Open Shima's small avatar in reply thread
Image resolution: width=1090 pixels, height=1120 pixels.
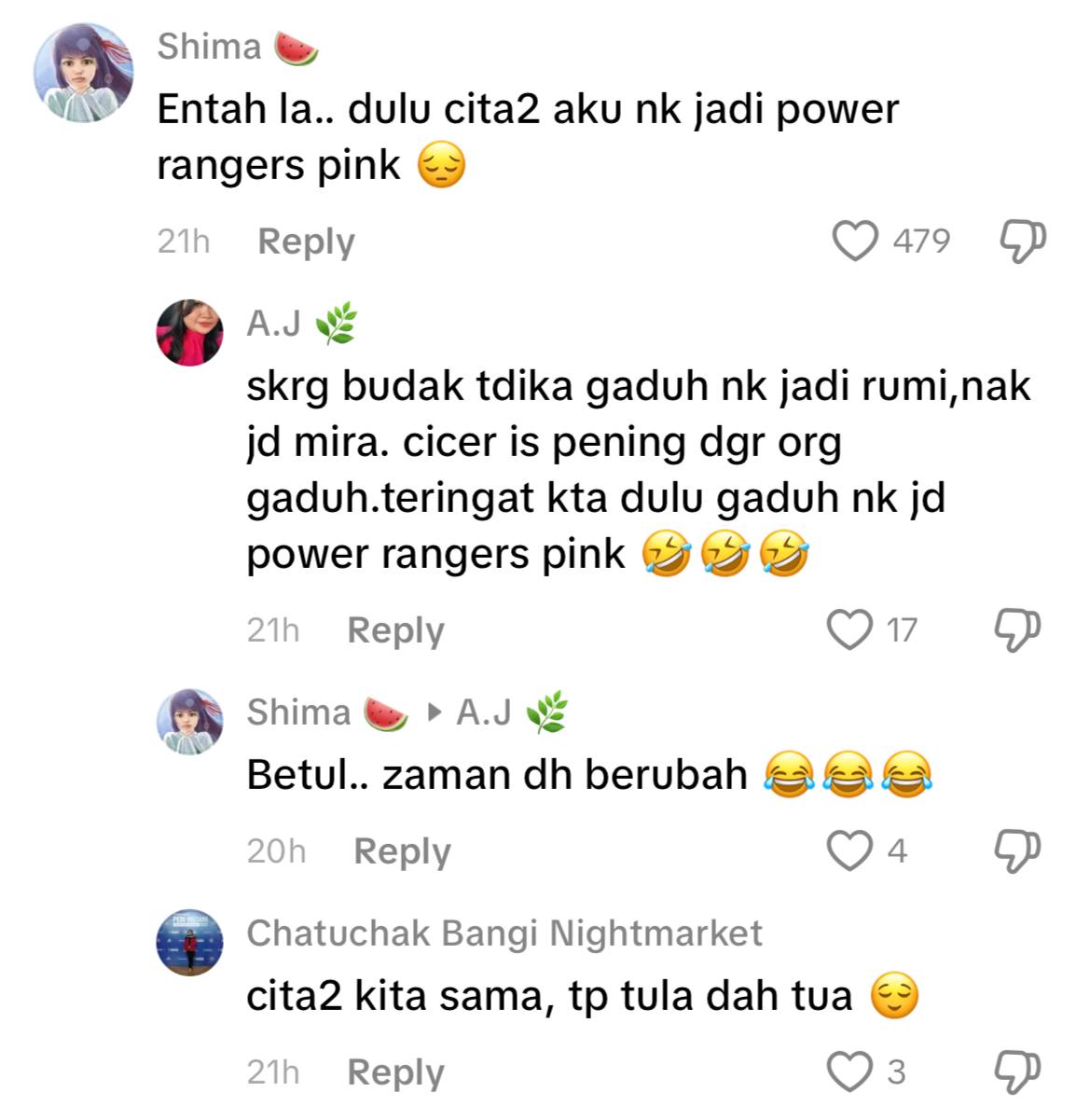190,722
